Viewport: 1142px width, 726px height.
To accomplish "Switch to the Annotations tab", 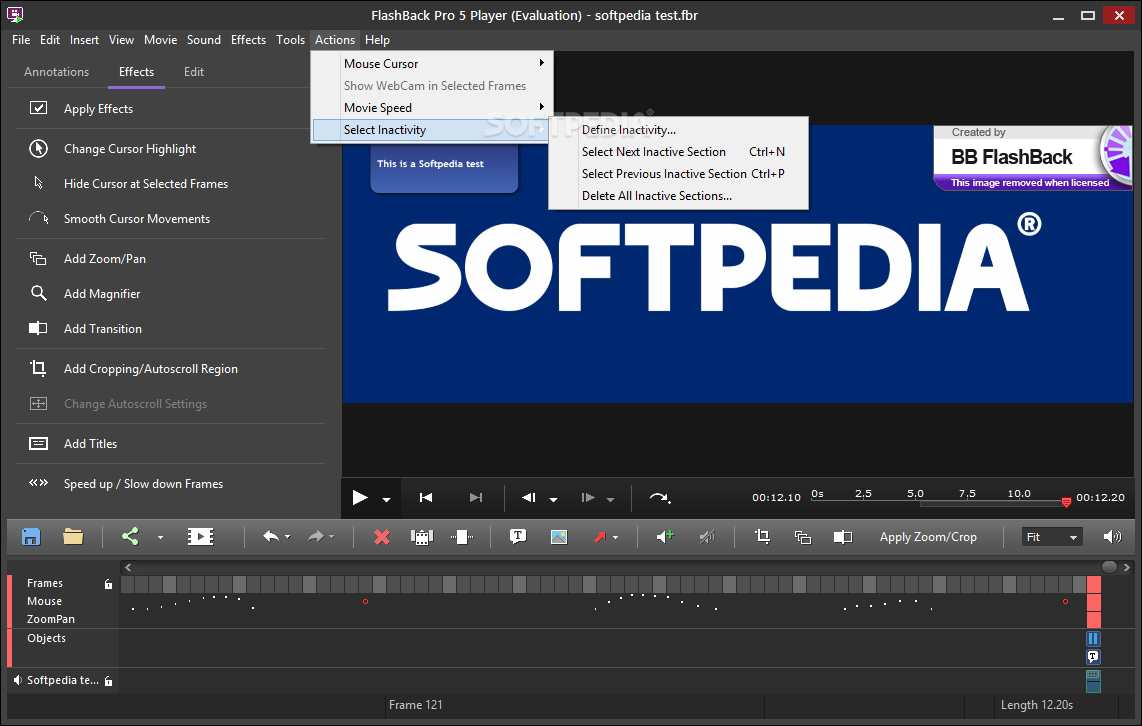I will 56,72.
